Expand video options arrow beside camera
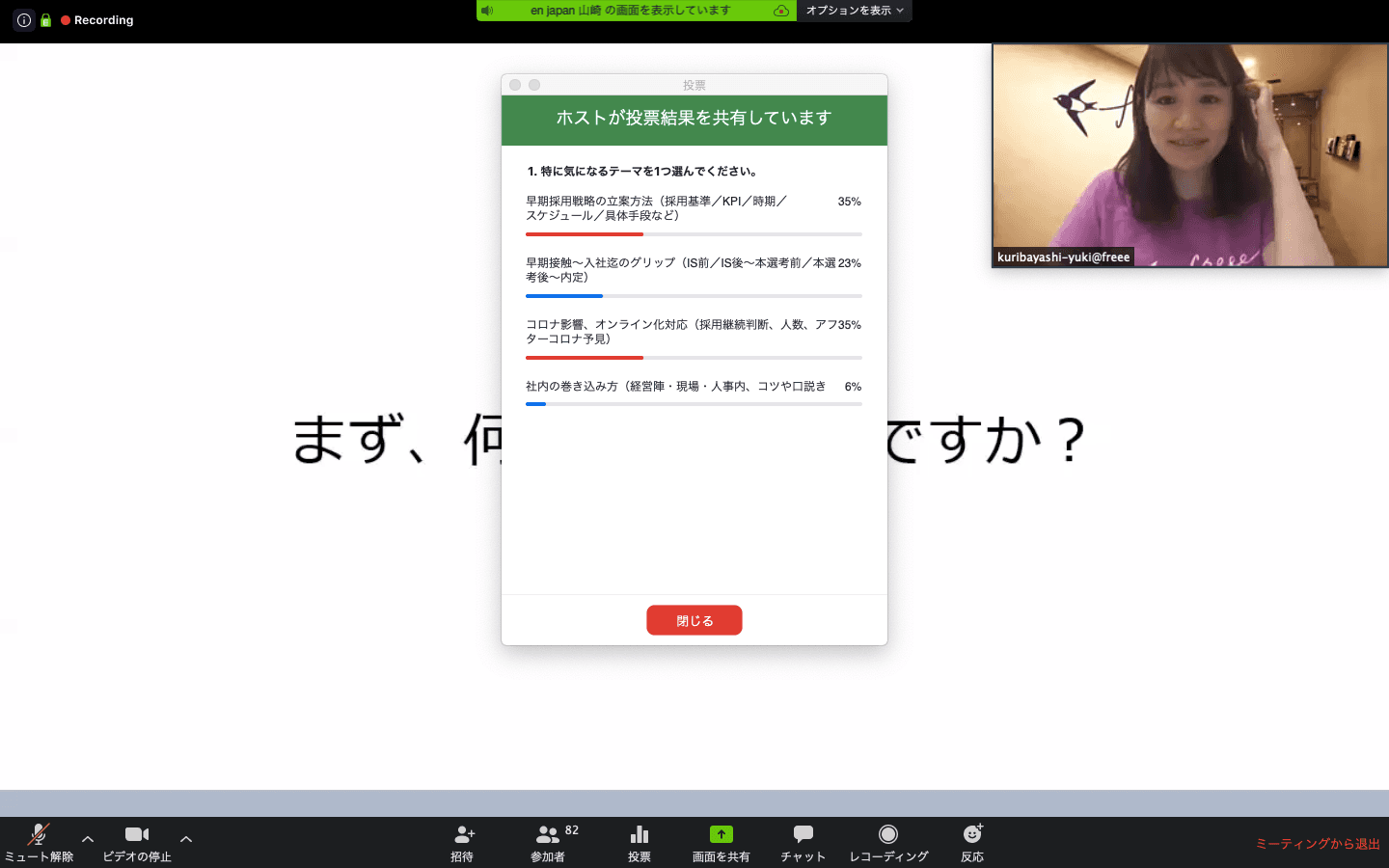Screen dimensions: 1389x868 pos(186,839)
